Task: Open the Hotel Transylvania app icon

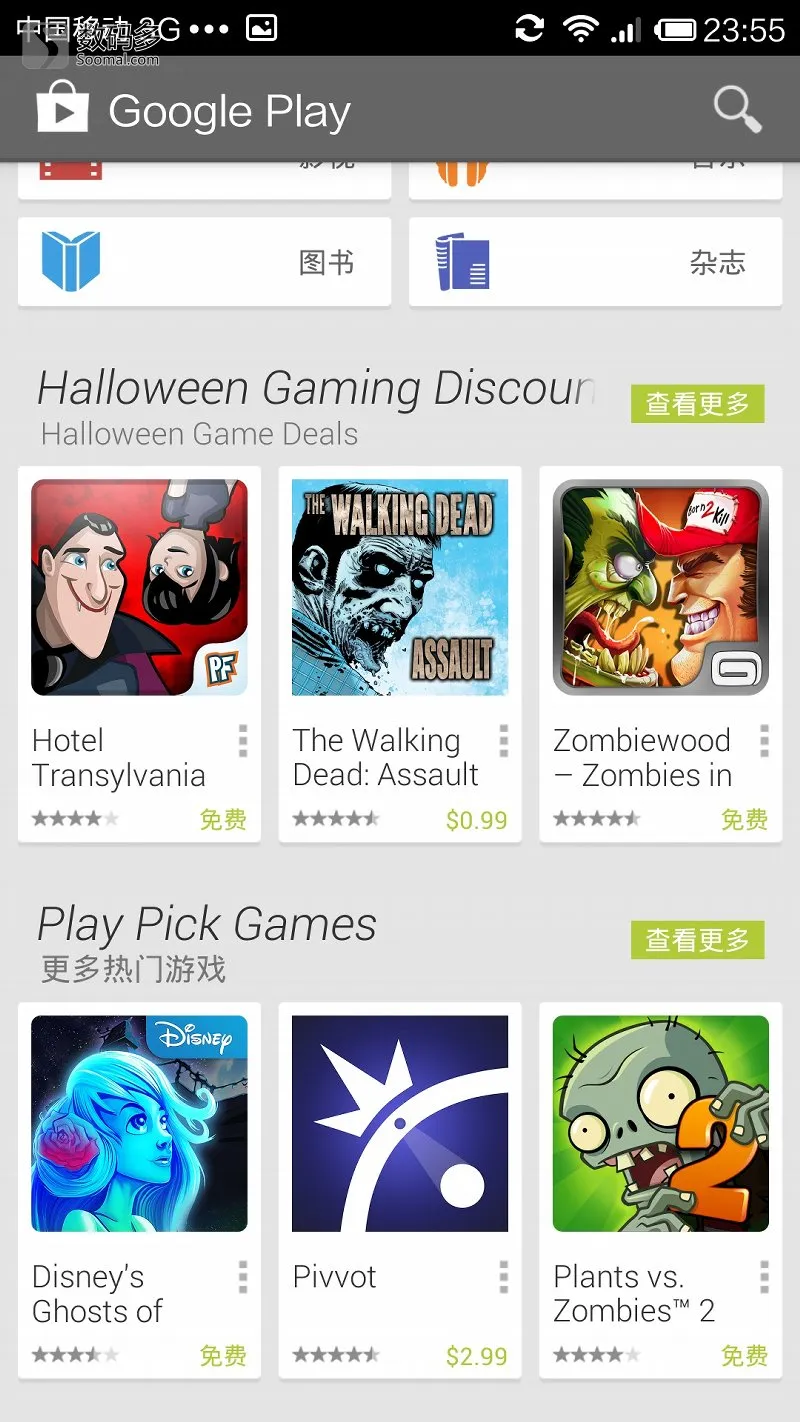Action: click(139, 587)
